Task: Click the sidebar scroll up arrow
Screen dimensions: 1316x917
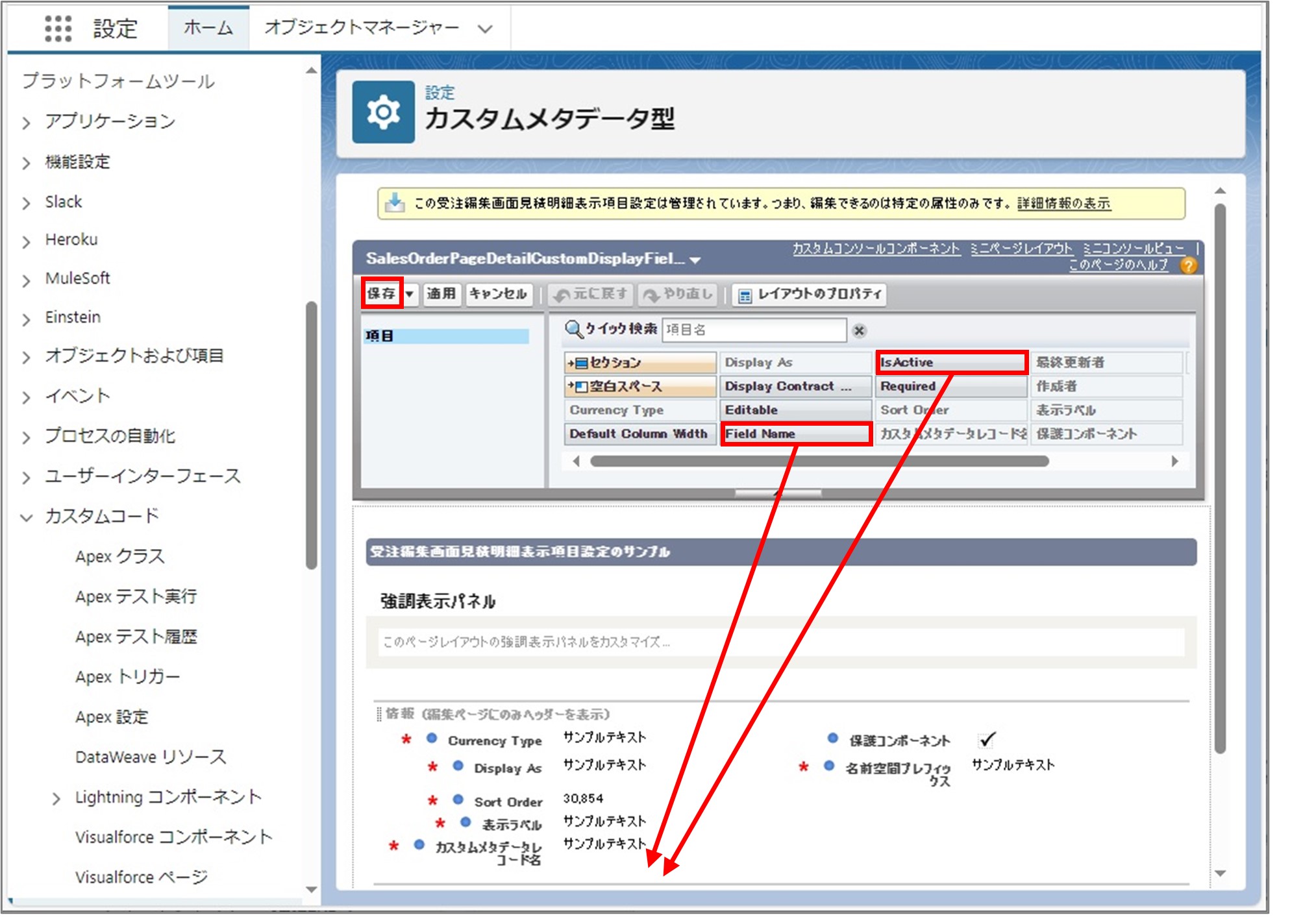Action: tap(312, 70)
